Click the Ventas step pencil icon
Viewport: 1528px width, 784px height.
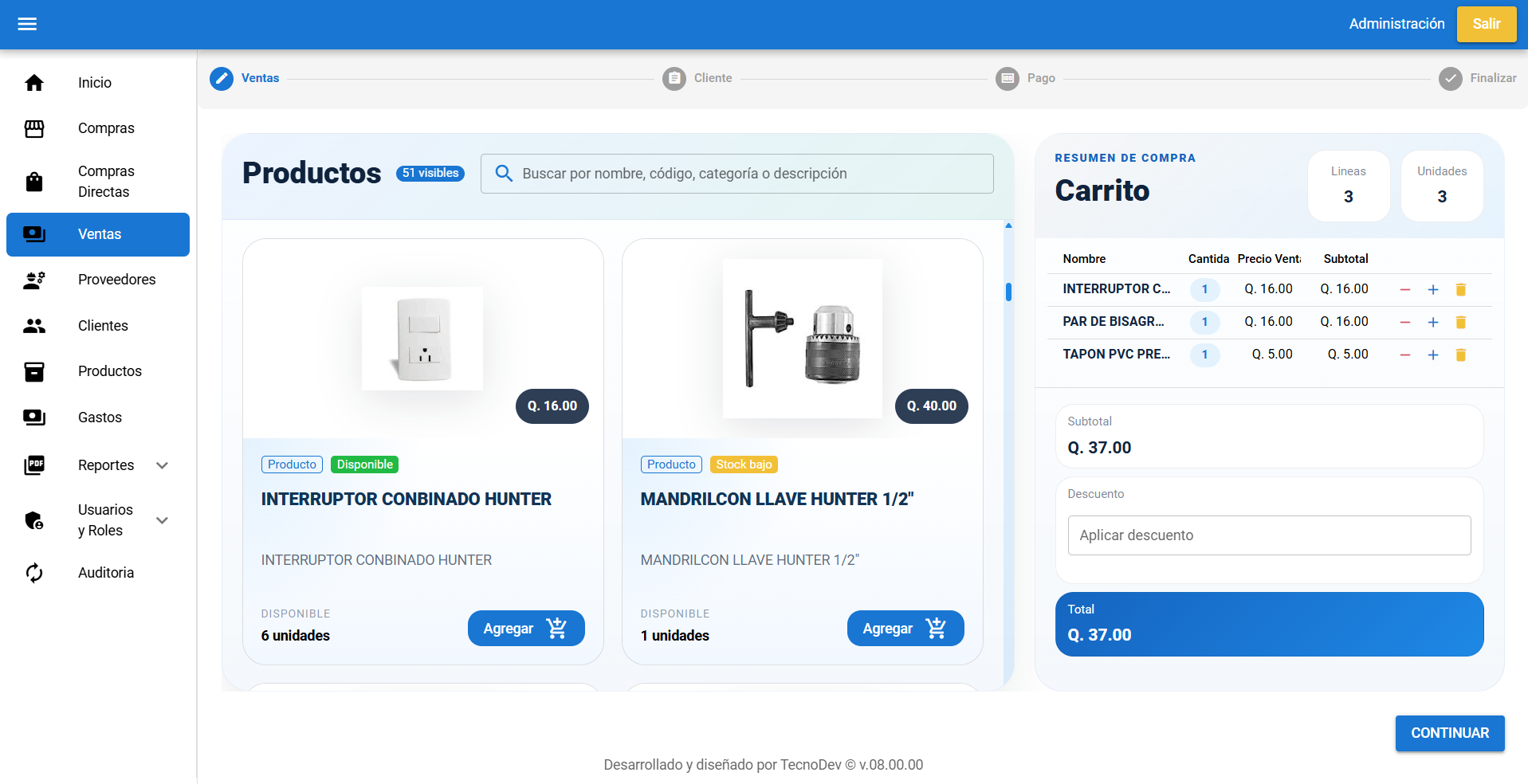click(222, 78)
